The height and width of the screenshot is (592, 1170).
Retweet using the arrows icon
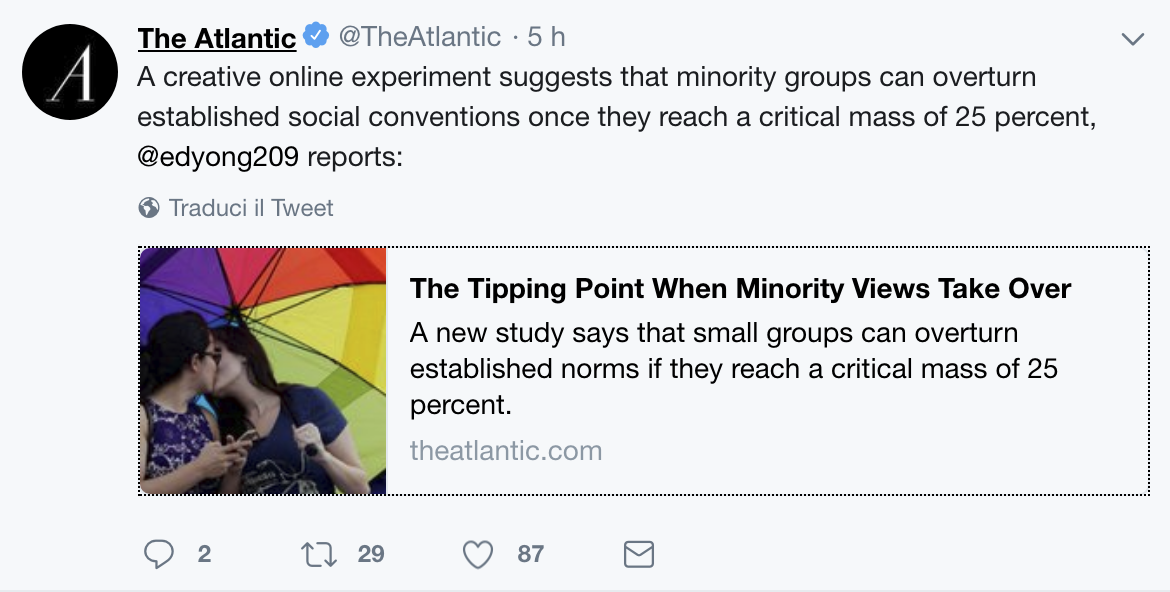pos(318,554)
